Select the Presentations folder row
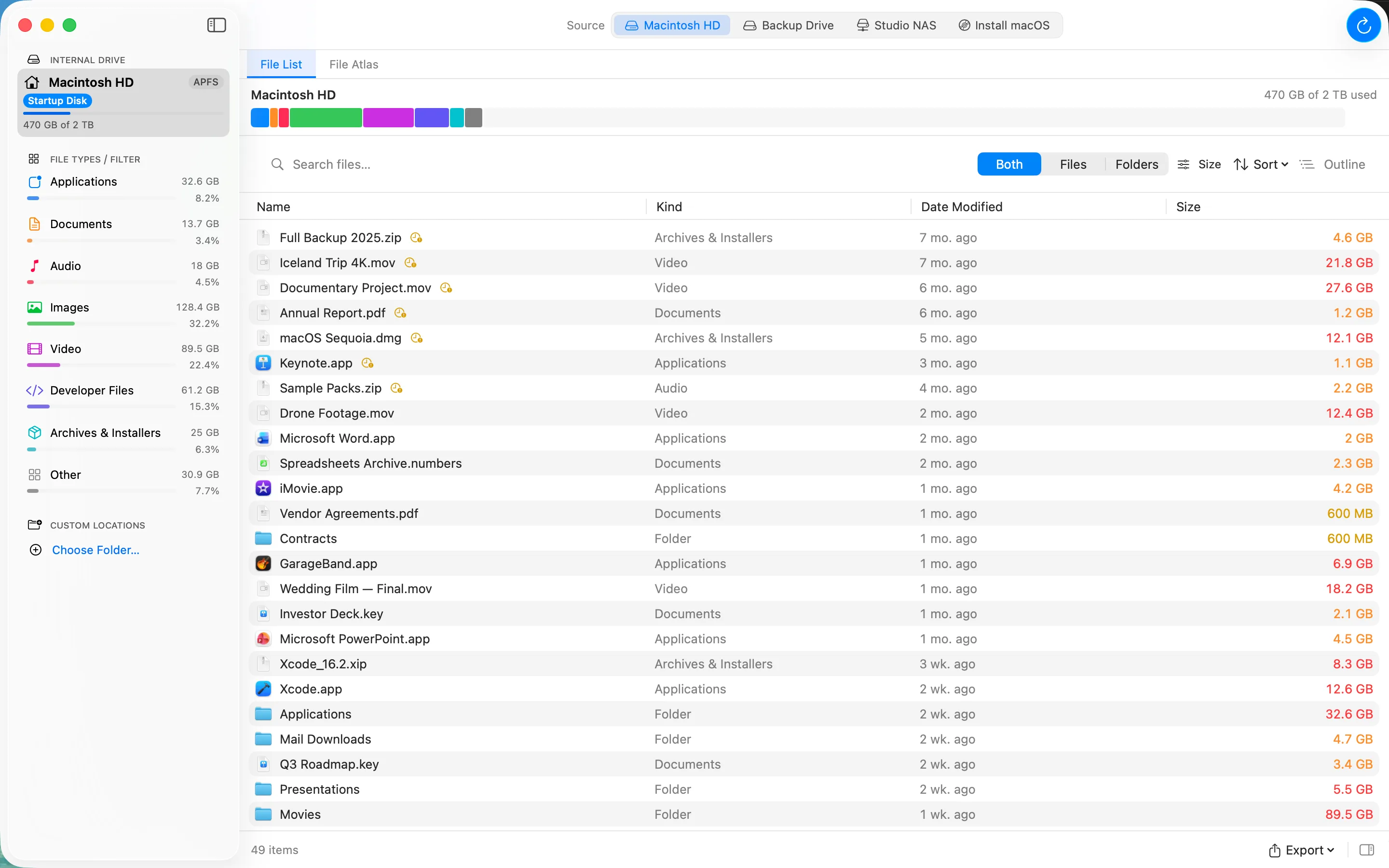Image resolution: width=1389 pixels, height=868 pixels. [x=814, y=789]
